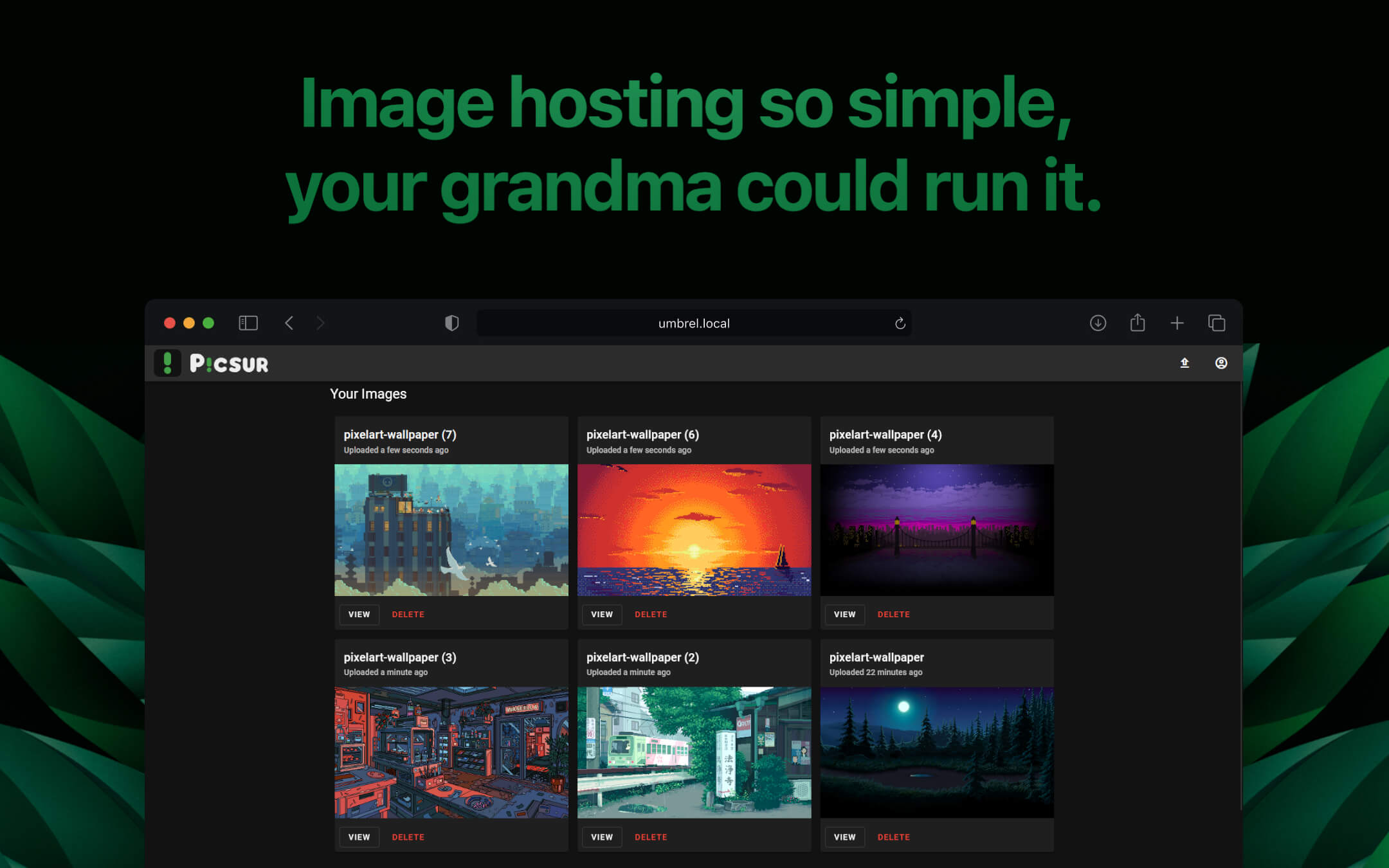Open the green tram street thumbnail
The image size is (1389, 868).
(x=694, y=752)
